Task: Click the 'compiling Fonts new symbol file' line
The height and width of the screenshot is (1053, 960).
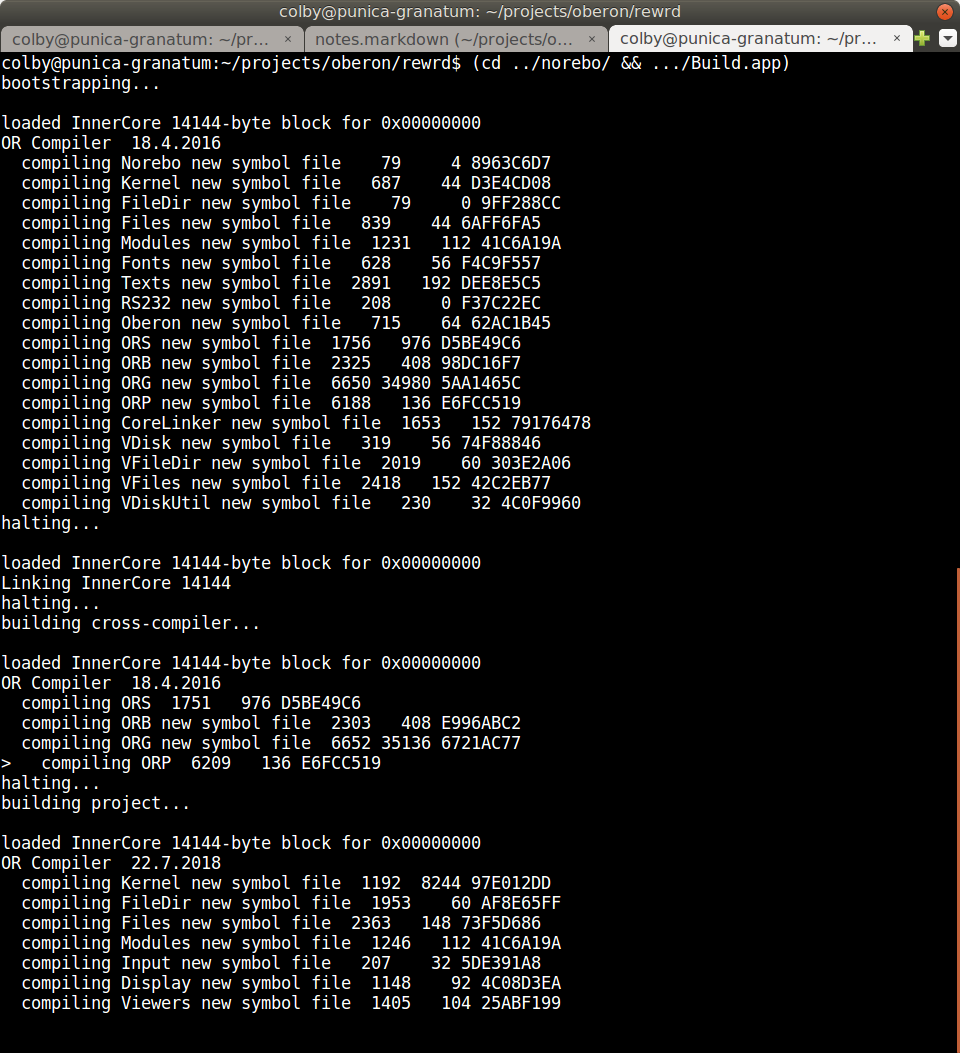Action: point(281,263)
